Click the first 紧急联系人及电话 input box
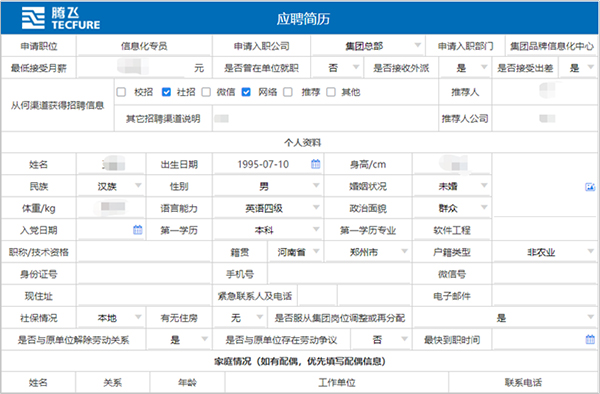 pos(317,296)
